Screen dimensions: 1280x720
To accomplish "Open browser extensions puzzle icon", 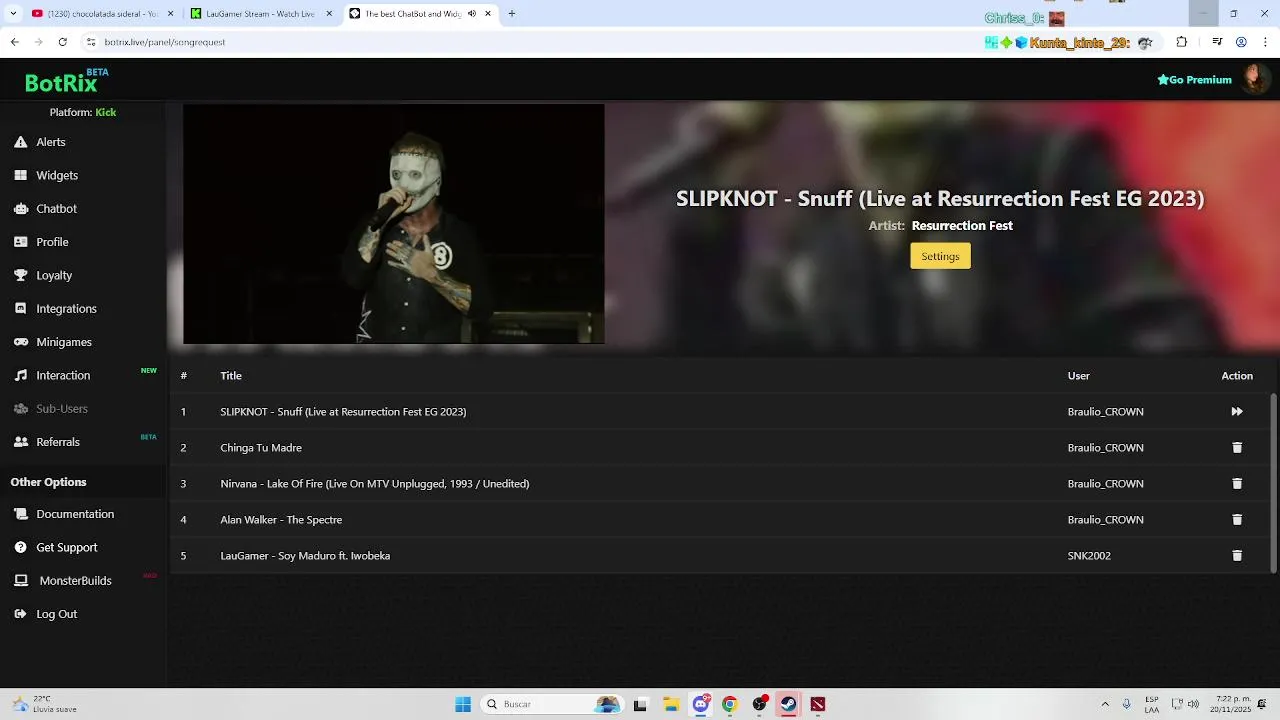I will coord(1181,42).
